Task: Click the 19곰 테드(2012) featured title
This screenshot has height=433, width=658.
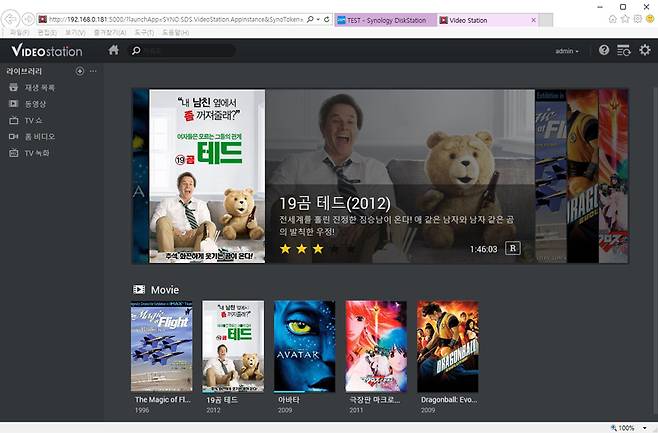Action: (335, 203)
